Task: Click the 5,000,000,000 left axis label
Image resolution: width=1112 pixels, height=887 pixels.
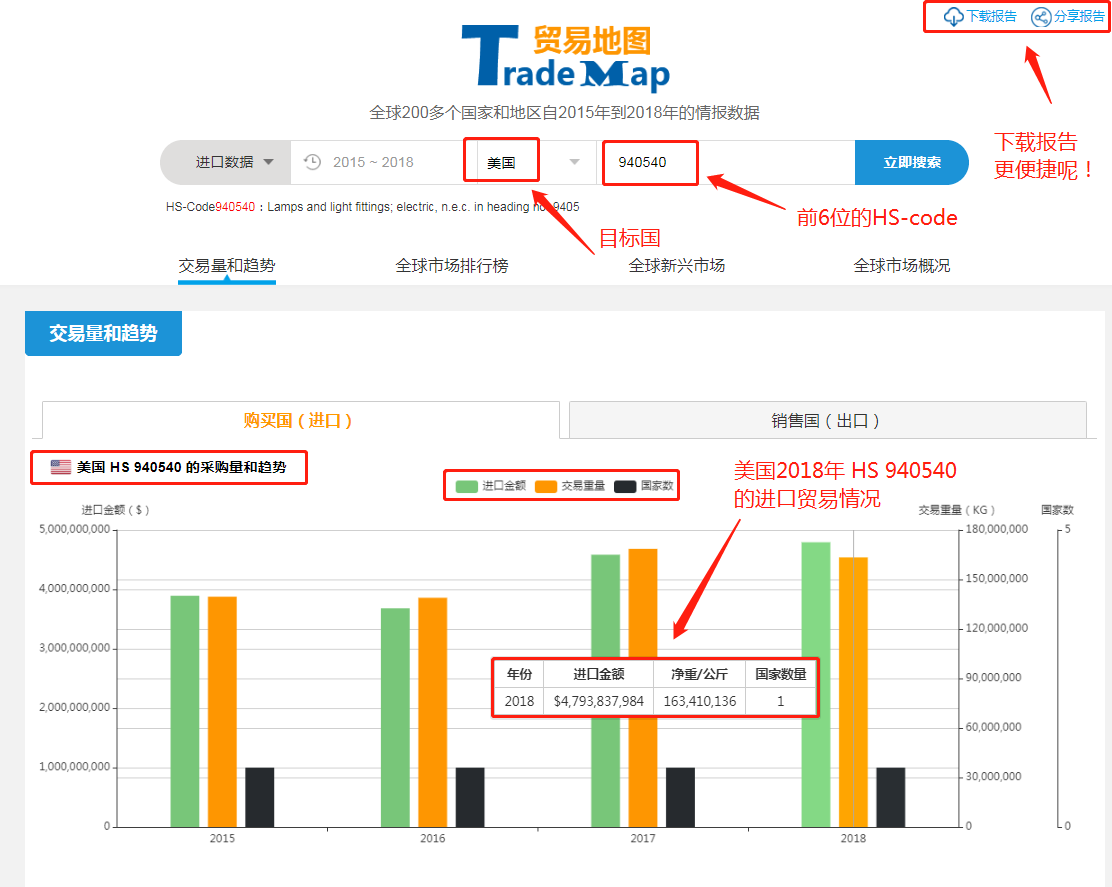Action: tap(74, 529)
